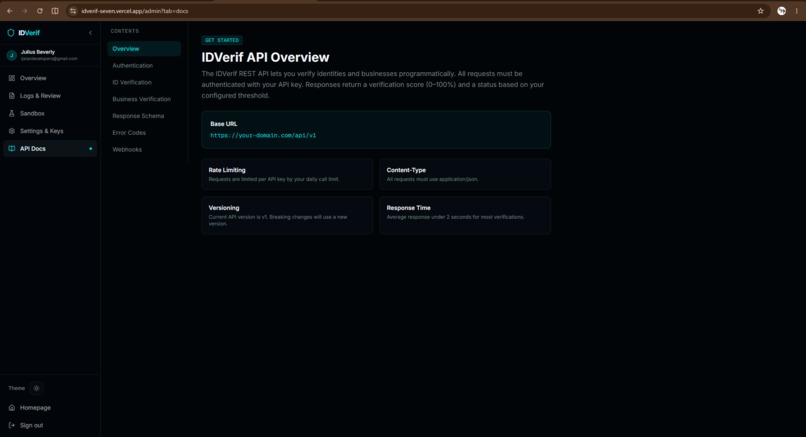The image size is (806, 437).
Task: Click the browser address bar URL
Action: click(135, 11)
